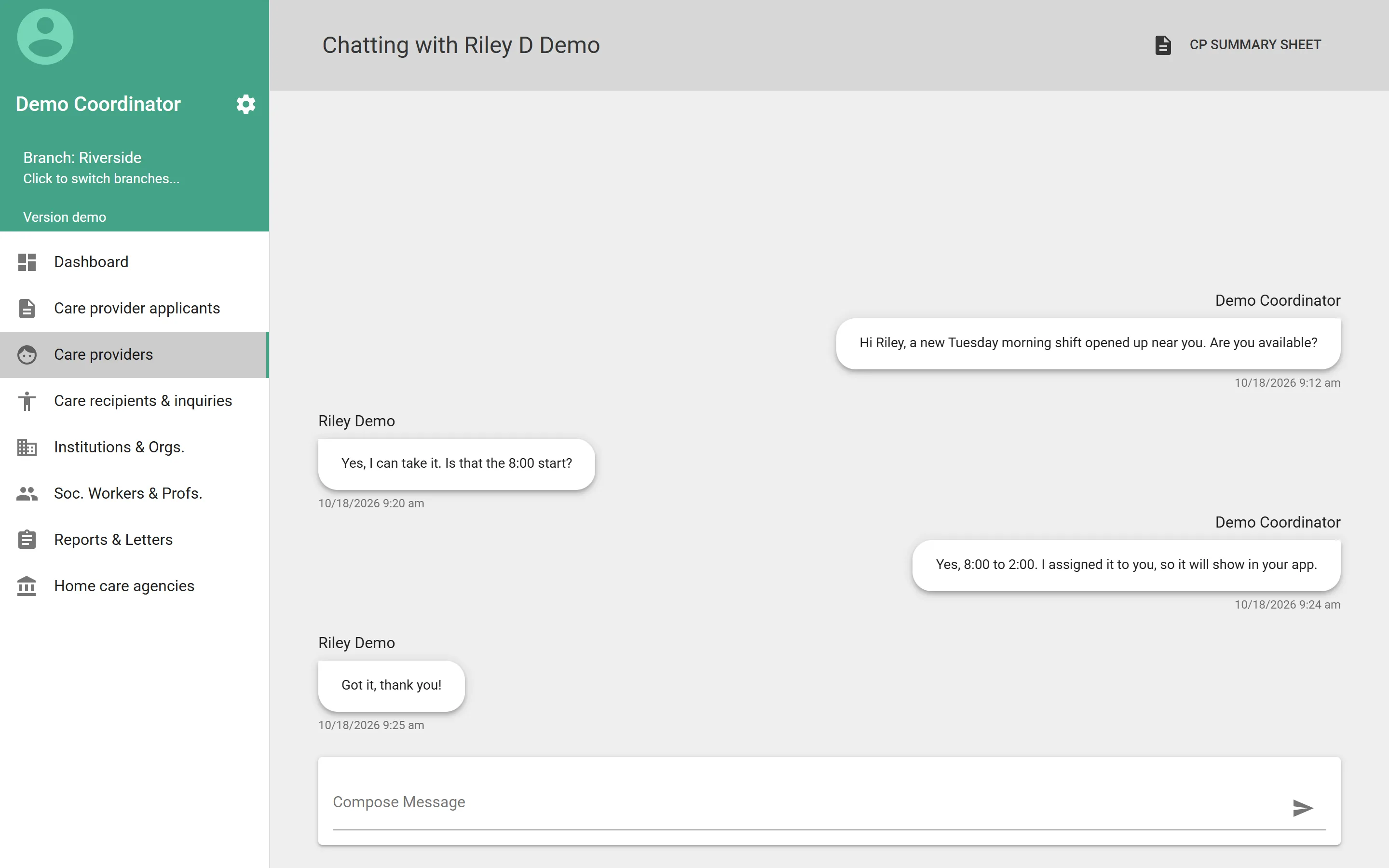Open Reports & Letters section
Screen dimensions: 1389x868
point(134,540)
